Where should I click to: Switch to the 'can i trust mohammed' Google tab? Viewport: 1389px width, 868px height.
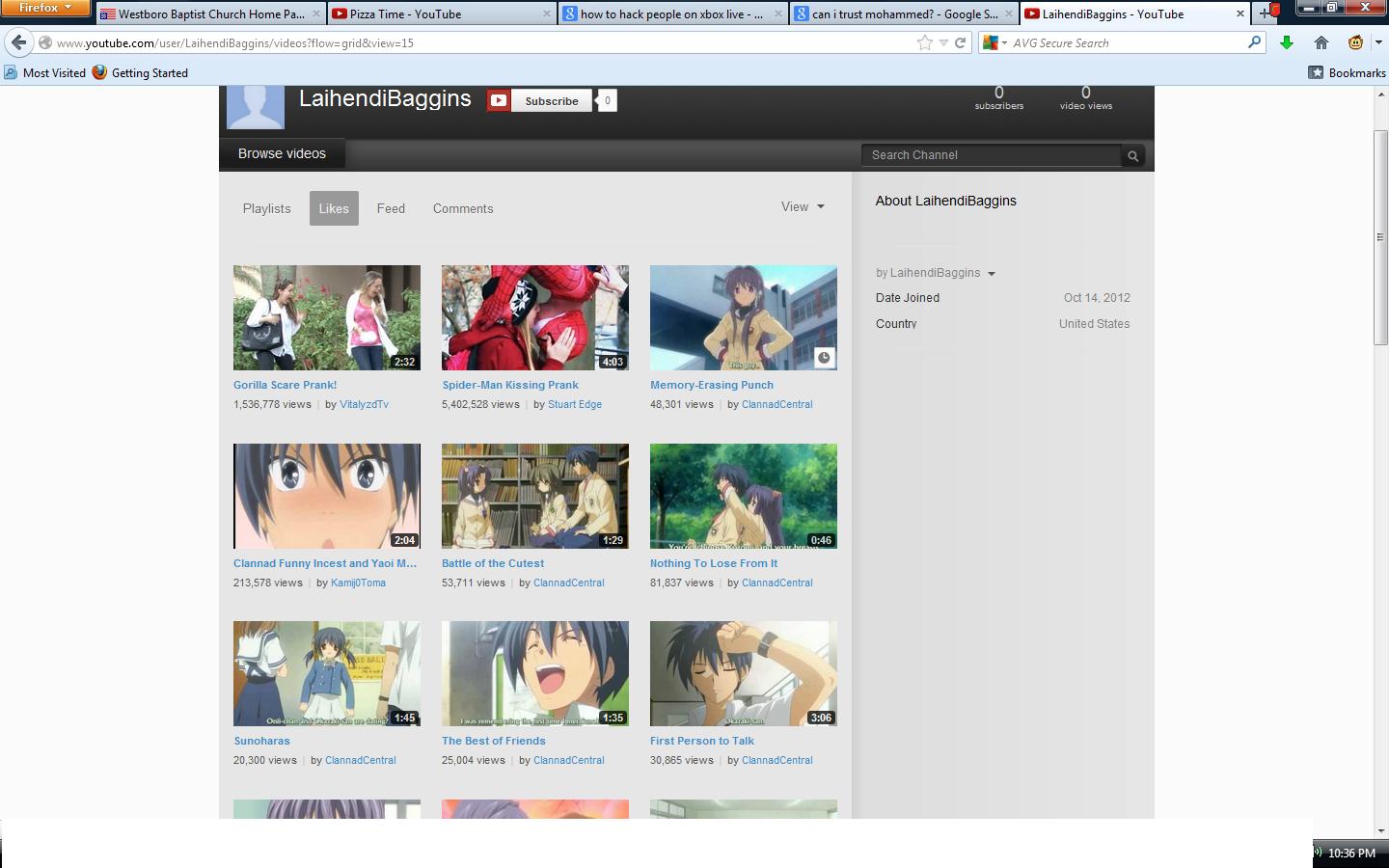tap(904, 14)
